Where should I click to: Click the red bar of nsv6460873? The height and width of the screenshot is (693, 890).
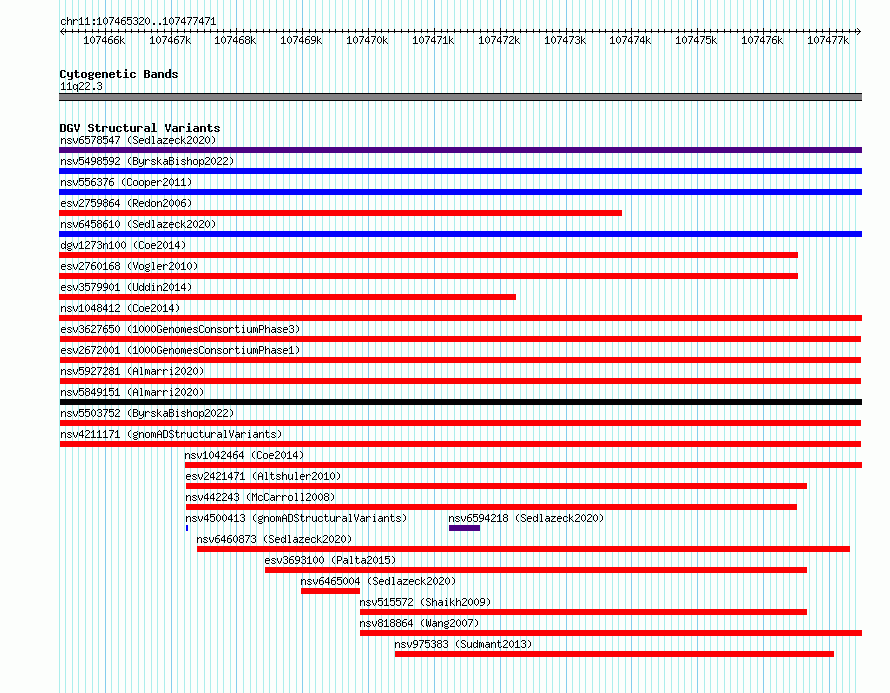click(523, 549)
